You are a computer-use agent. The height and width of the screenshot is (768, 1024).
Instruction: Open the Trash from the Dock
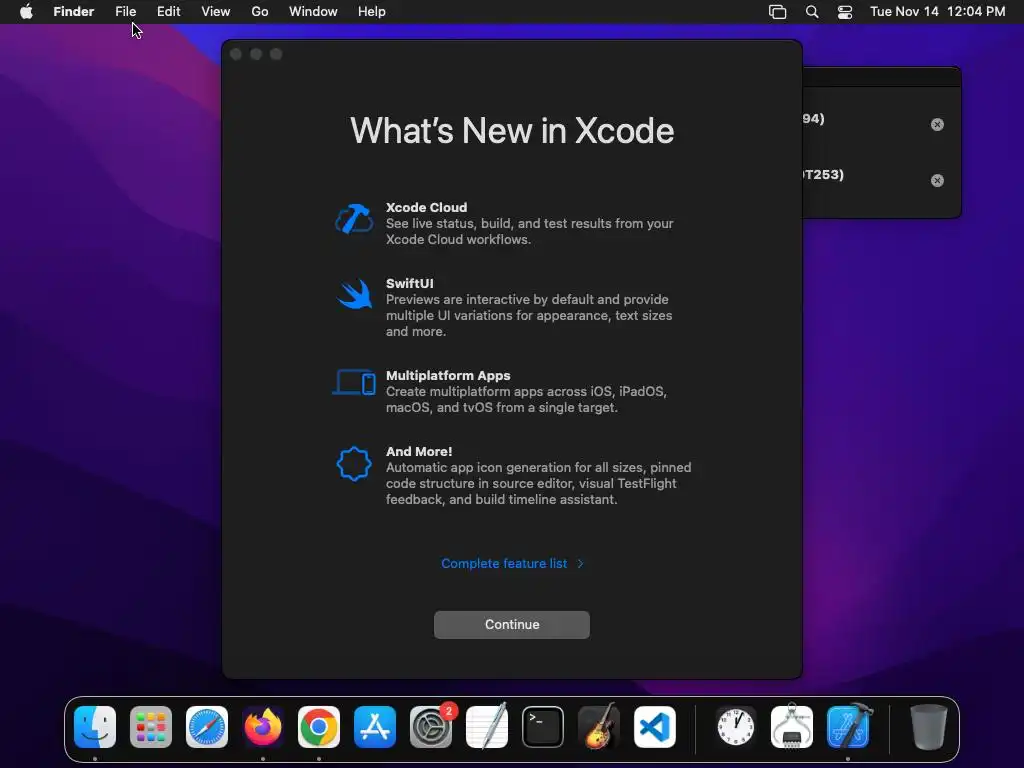coord(929,727)
